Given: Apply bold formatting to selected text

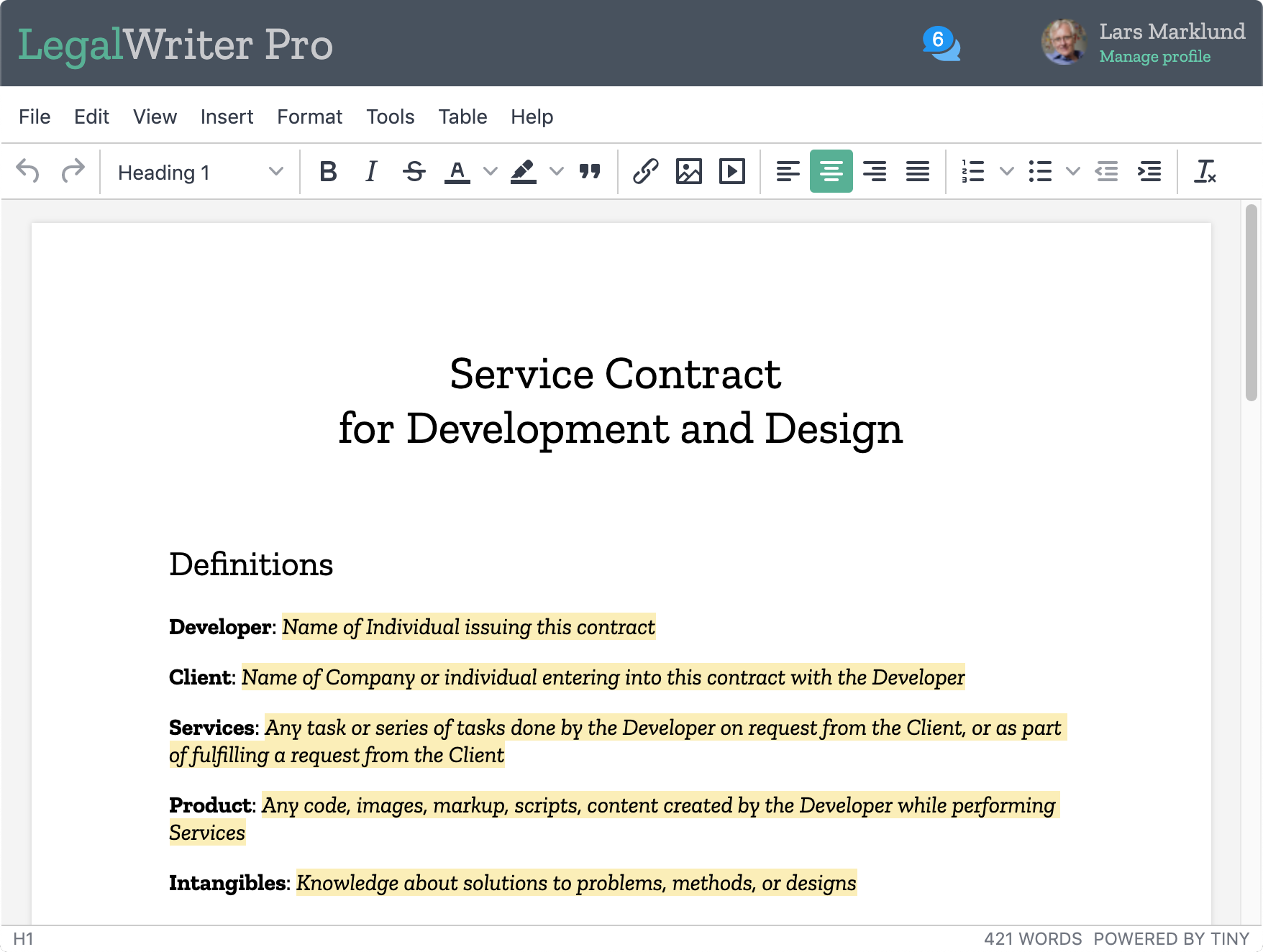Looking at the screenshot, I should [328, 171].
